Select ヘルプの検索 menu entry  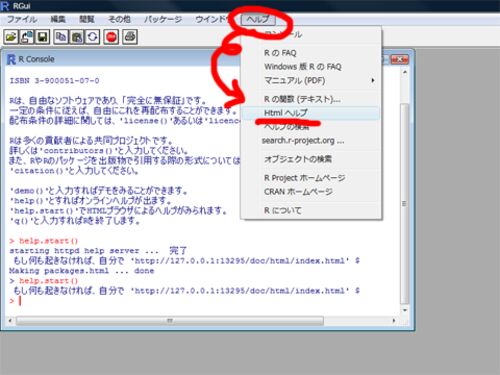[x=311, y=127]
